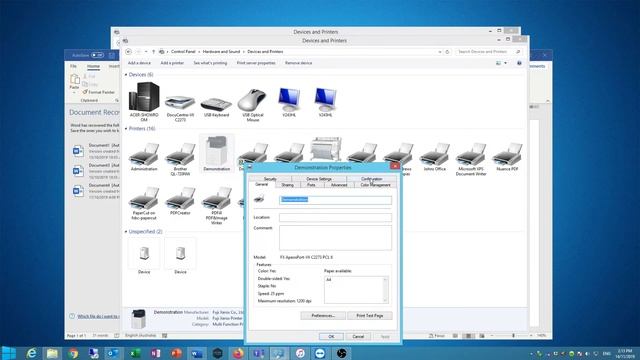Click OK in Demonstration Properties
Image resolution: width=640 pixels, height=360 pixels.
point(331,336)
